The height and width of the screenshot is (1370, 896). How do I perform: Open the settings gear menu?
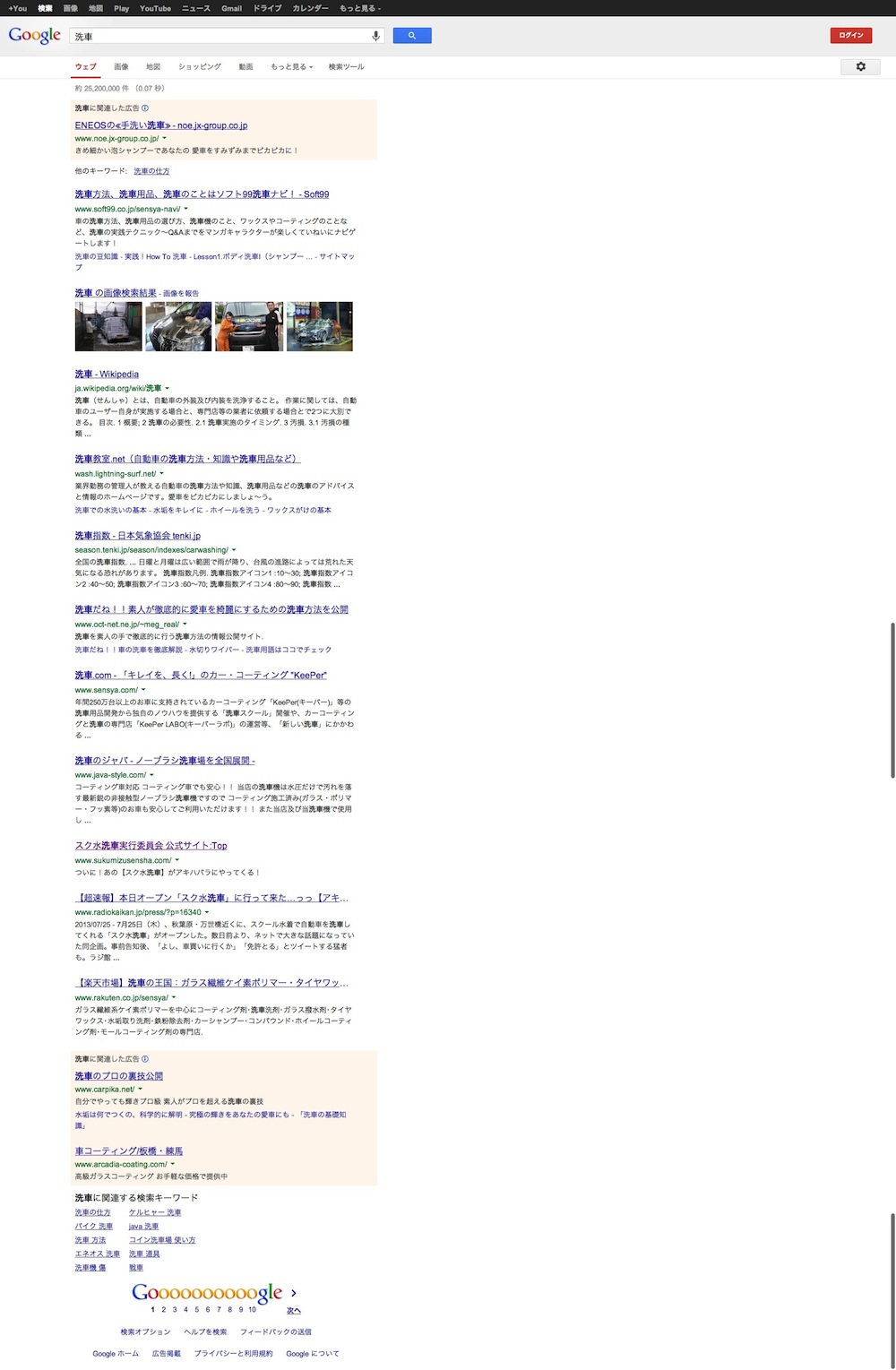(860, 67)
